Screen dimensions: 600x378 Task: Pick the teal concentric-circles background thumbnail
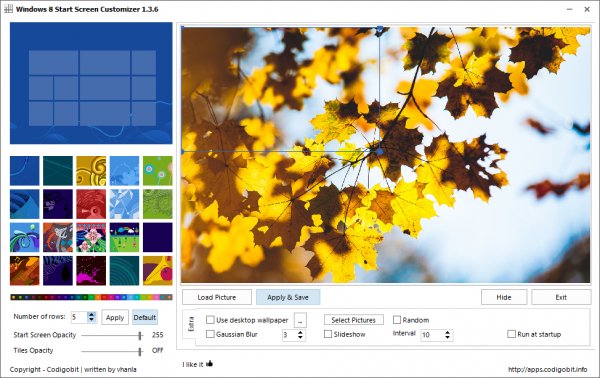[x=124, y=270]
